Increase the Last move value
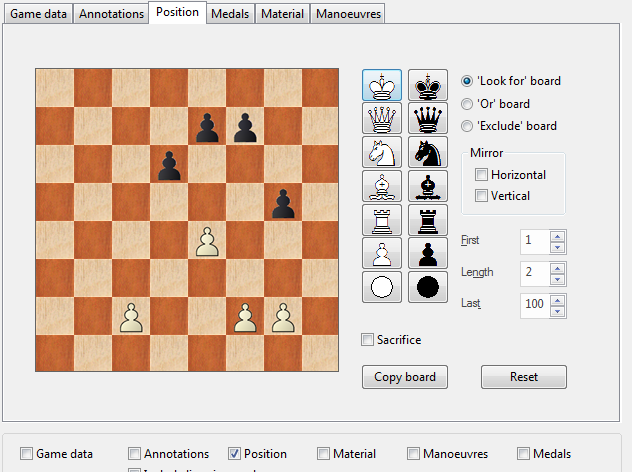 [x=557, y=300]
